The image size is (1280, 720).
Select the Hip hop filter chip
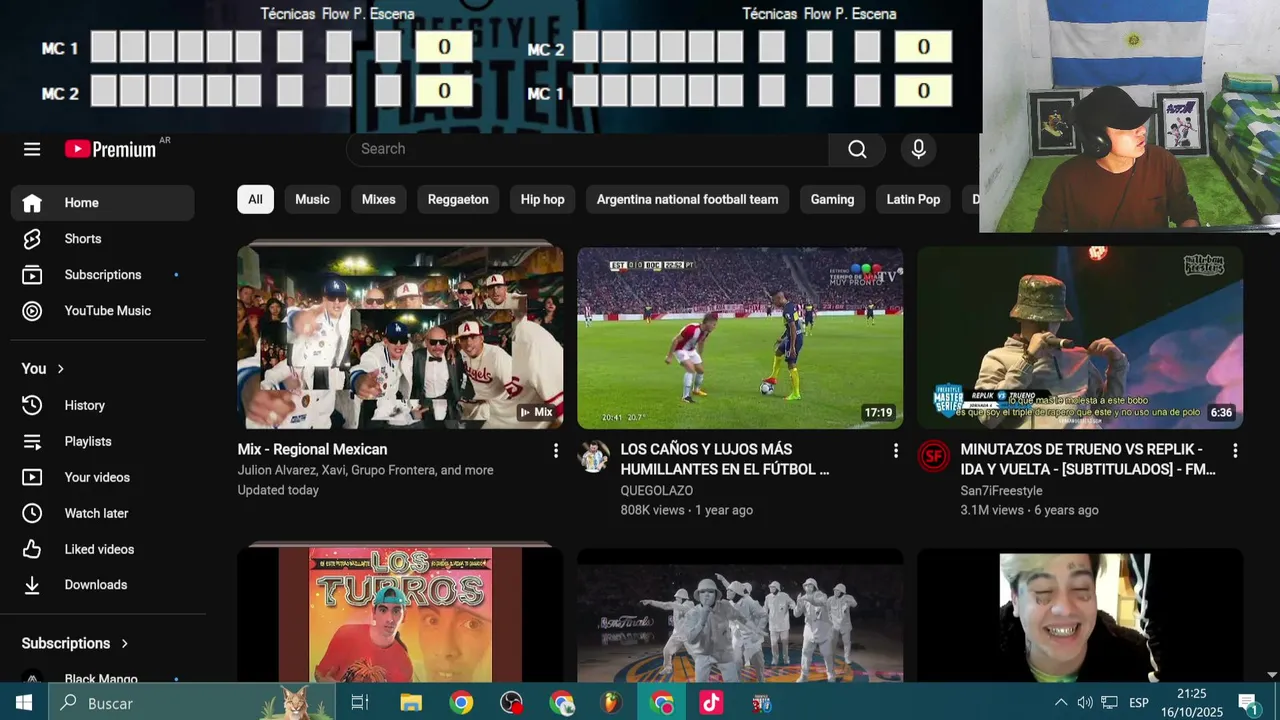542,199
